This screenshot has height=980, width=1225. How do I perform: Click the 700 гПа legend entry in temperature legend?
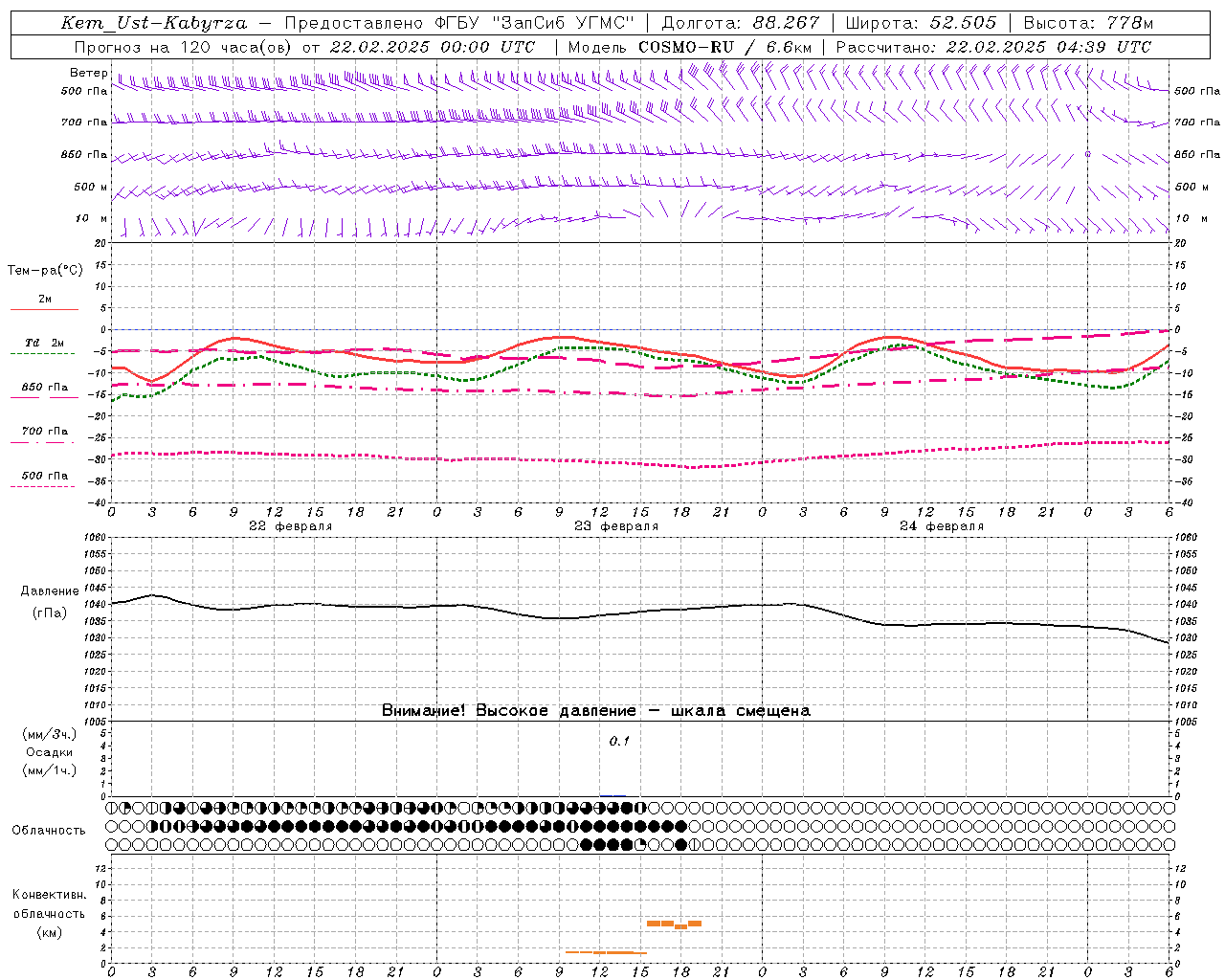pos(45,432)
